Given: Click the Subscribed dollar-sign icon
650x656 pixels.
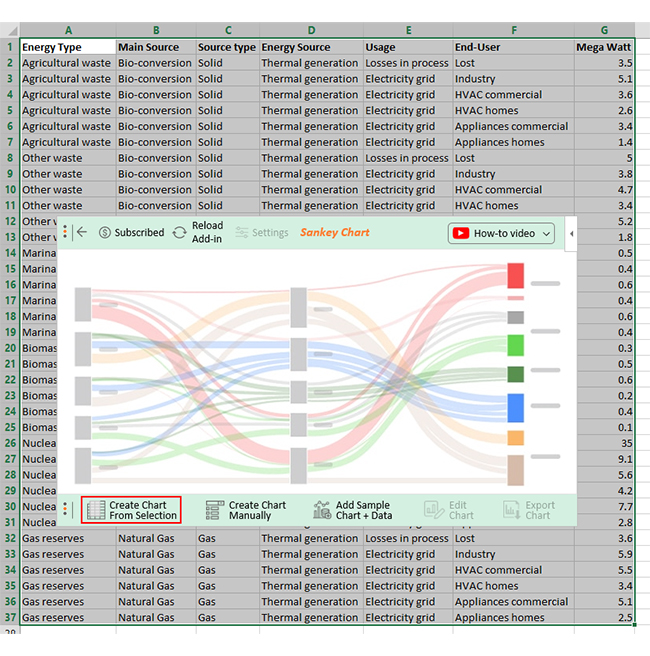Looking at the screenshot, I should [105, 232].
